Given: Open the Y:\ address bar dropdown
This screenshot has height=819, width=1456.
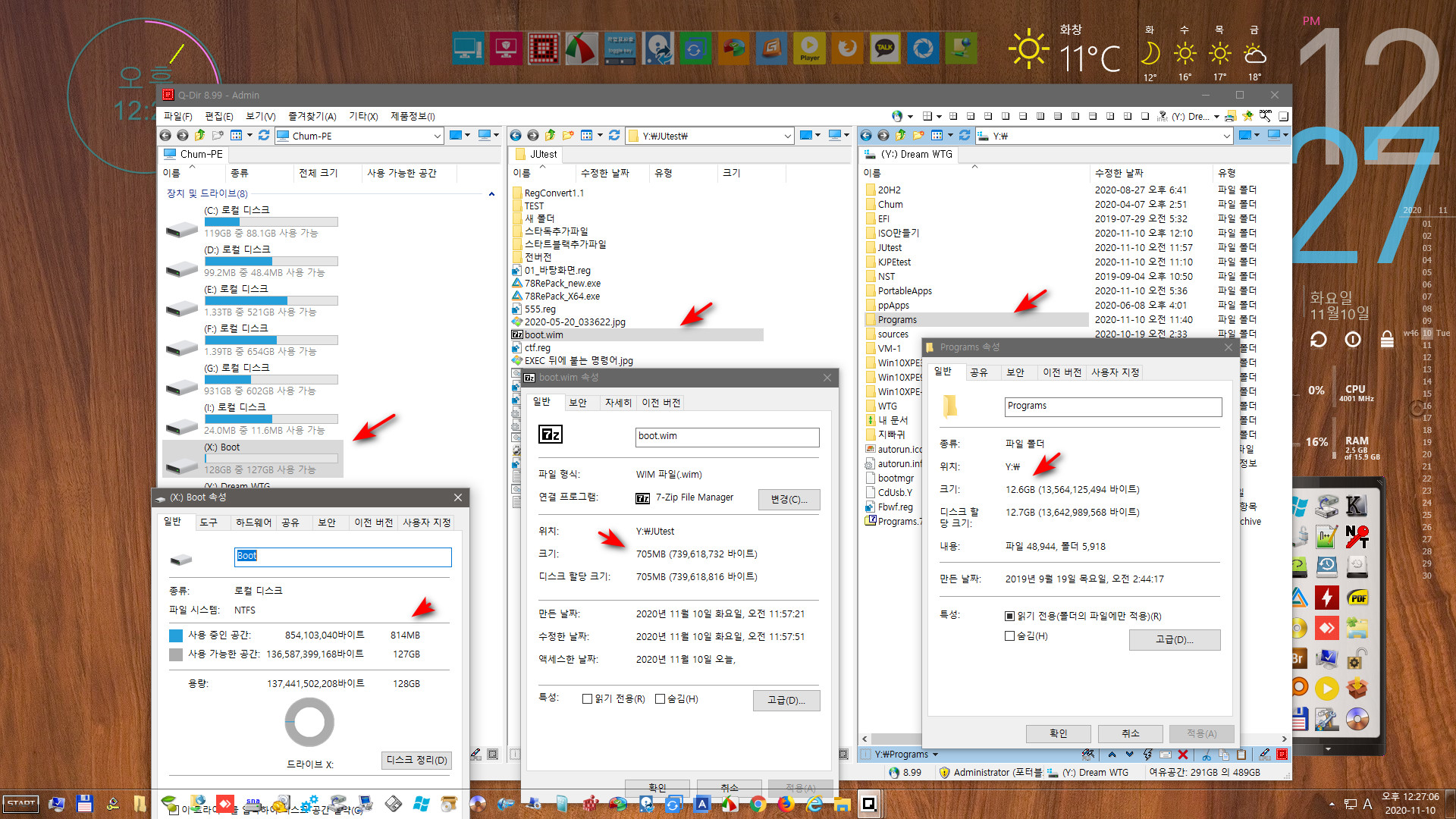Looking at the screenshot, I should click(1226, 136).
